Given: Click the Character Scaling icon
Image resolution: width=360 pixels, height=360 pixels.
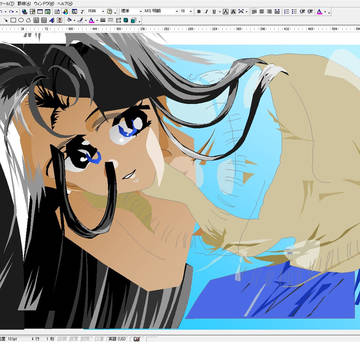Looking at the screenshot, I should [x=241, y=12].
